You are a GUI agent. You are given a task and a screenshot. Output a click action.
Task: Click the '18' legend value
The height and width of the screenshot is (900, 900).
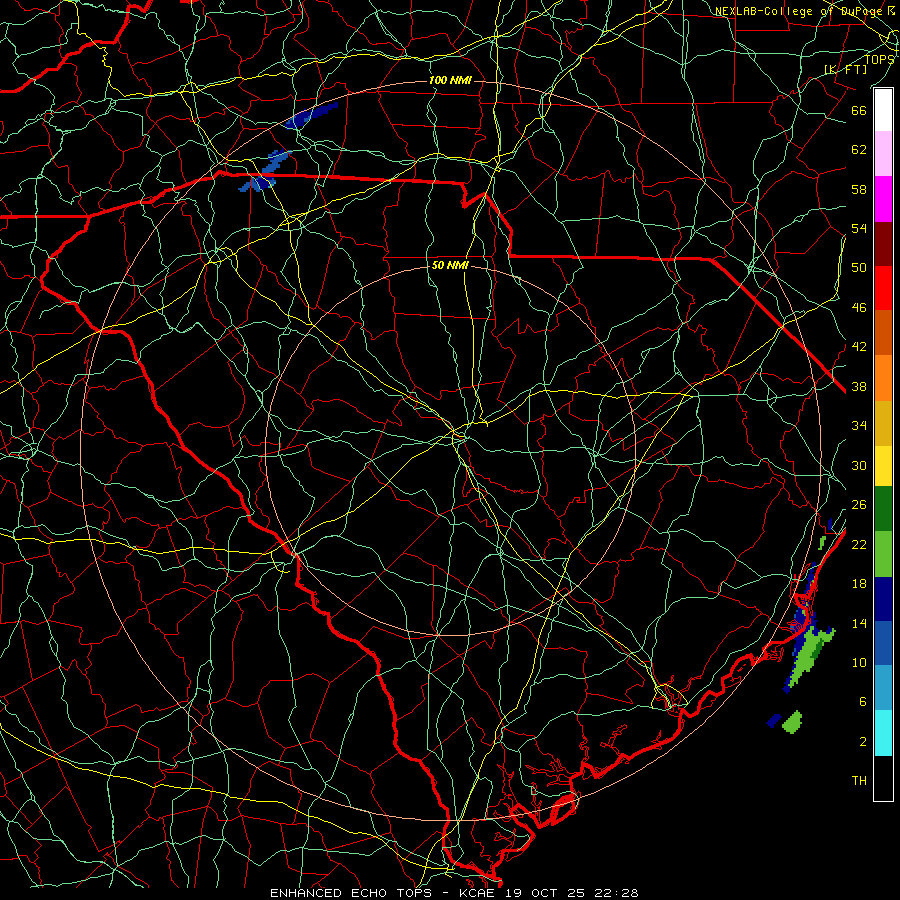tap(859, 583)
